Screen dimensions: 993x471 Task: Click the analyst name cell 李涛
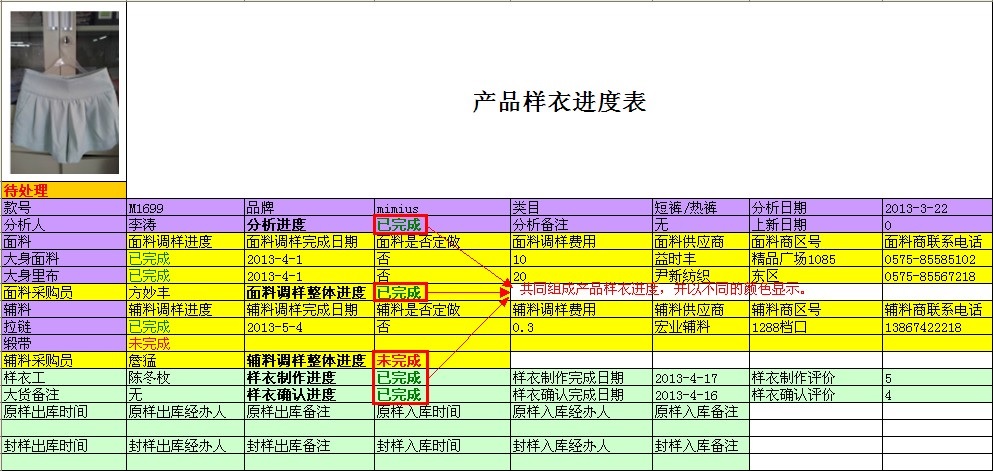(x=143, y=225)
